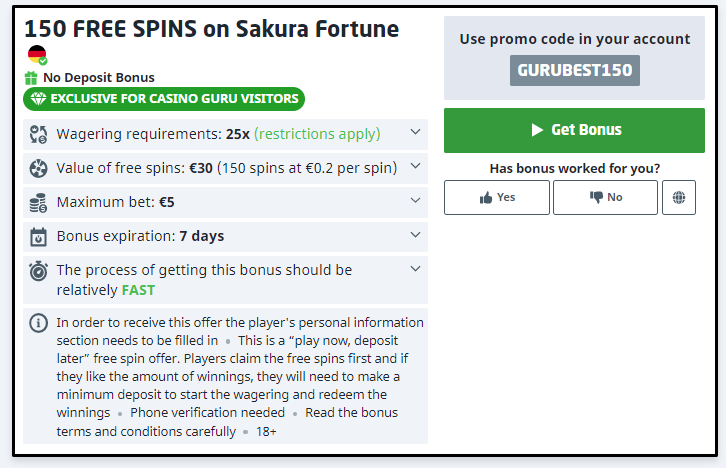Vote No, bonus did not work
726x468 pixels.
[606, 197]
